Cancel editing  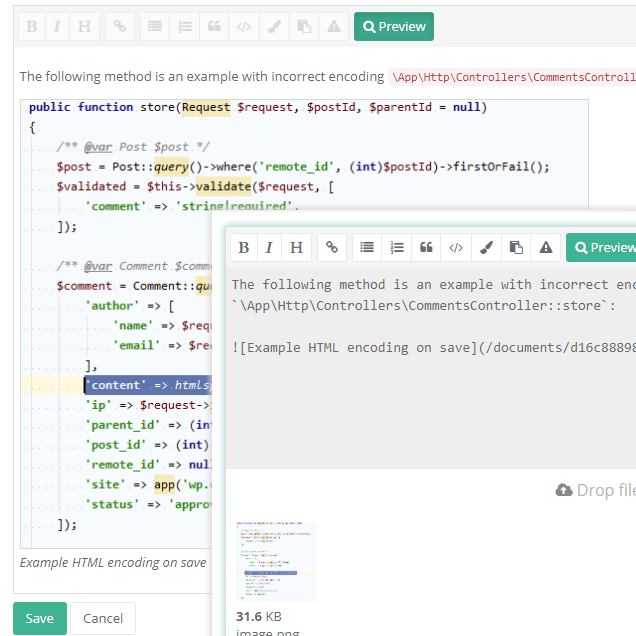(103, 619)
